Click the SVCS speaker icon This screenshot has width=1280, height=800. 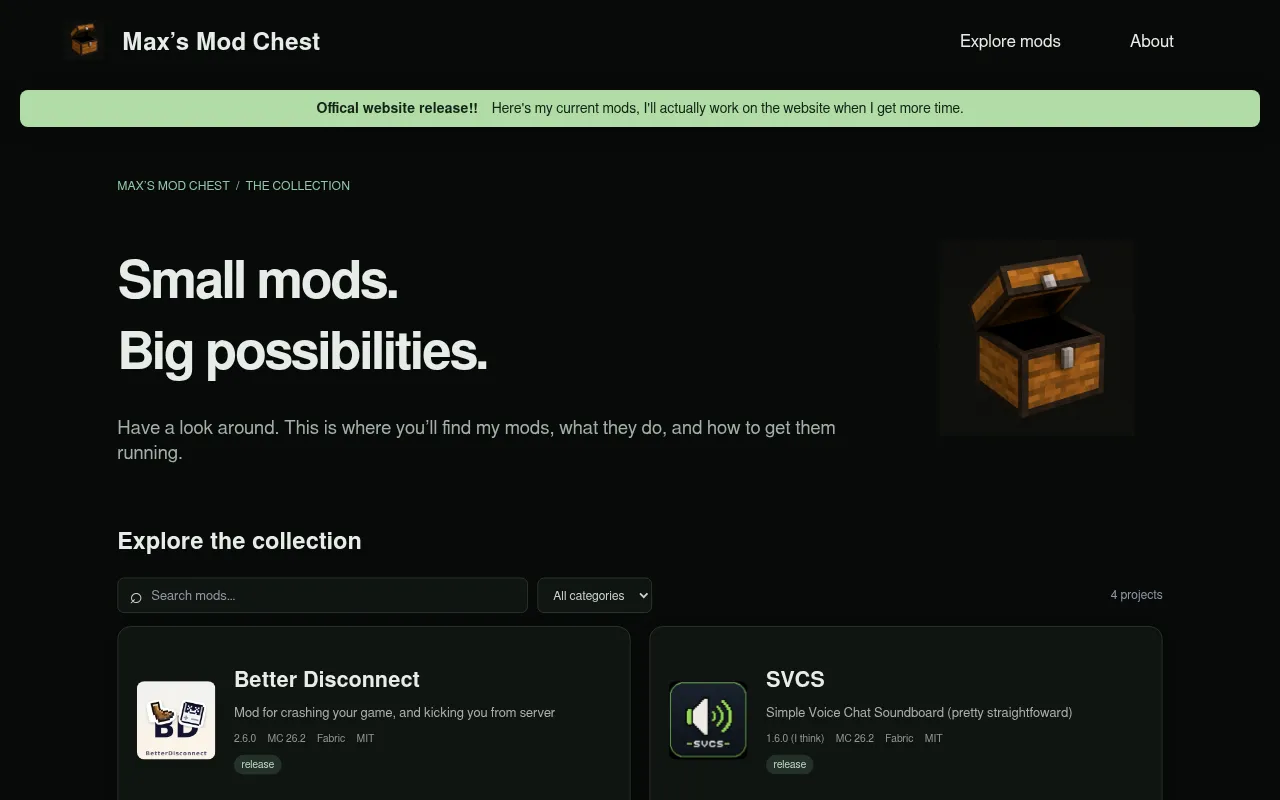708,720
